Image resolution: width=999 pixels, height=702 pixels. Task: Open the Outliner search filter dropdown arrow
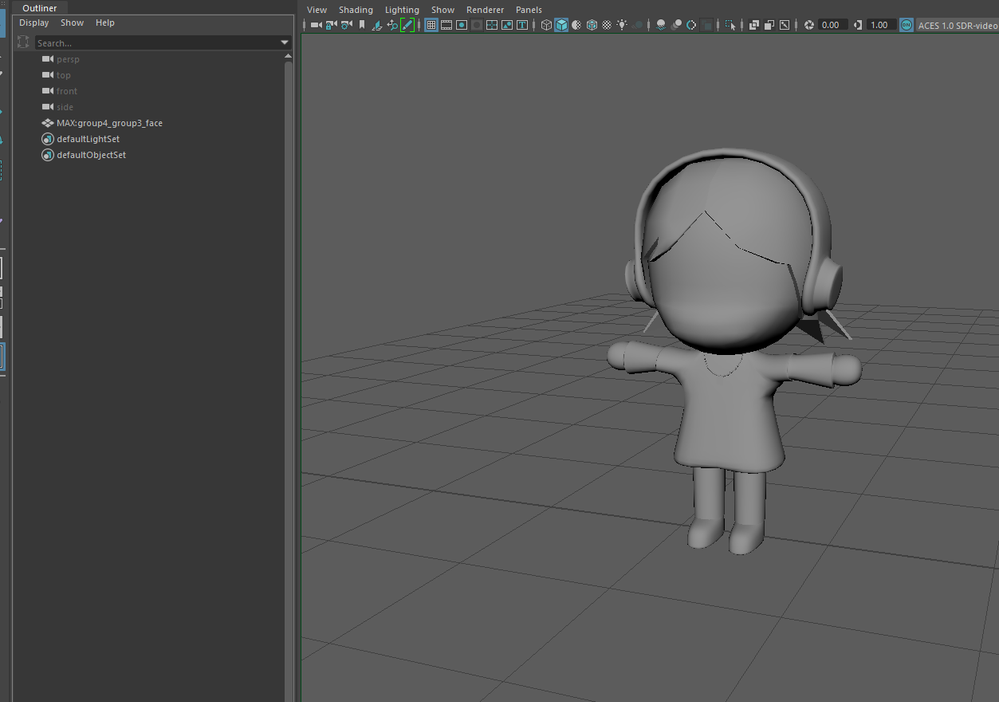click(285, 43)
